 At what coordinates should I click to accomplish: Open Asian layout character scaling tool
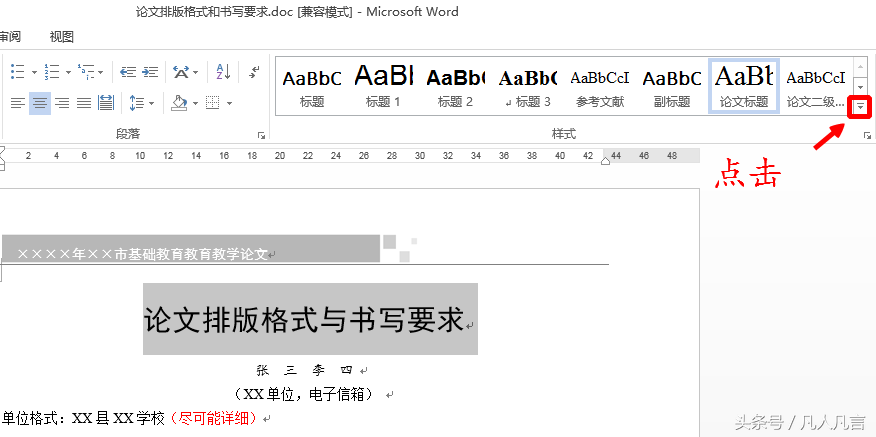click(x=180, y=72)
